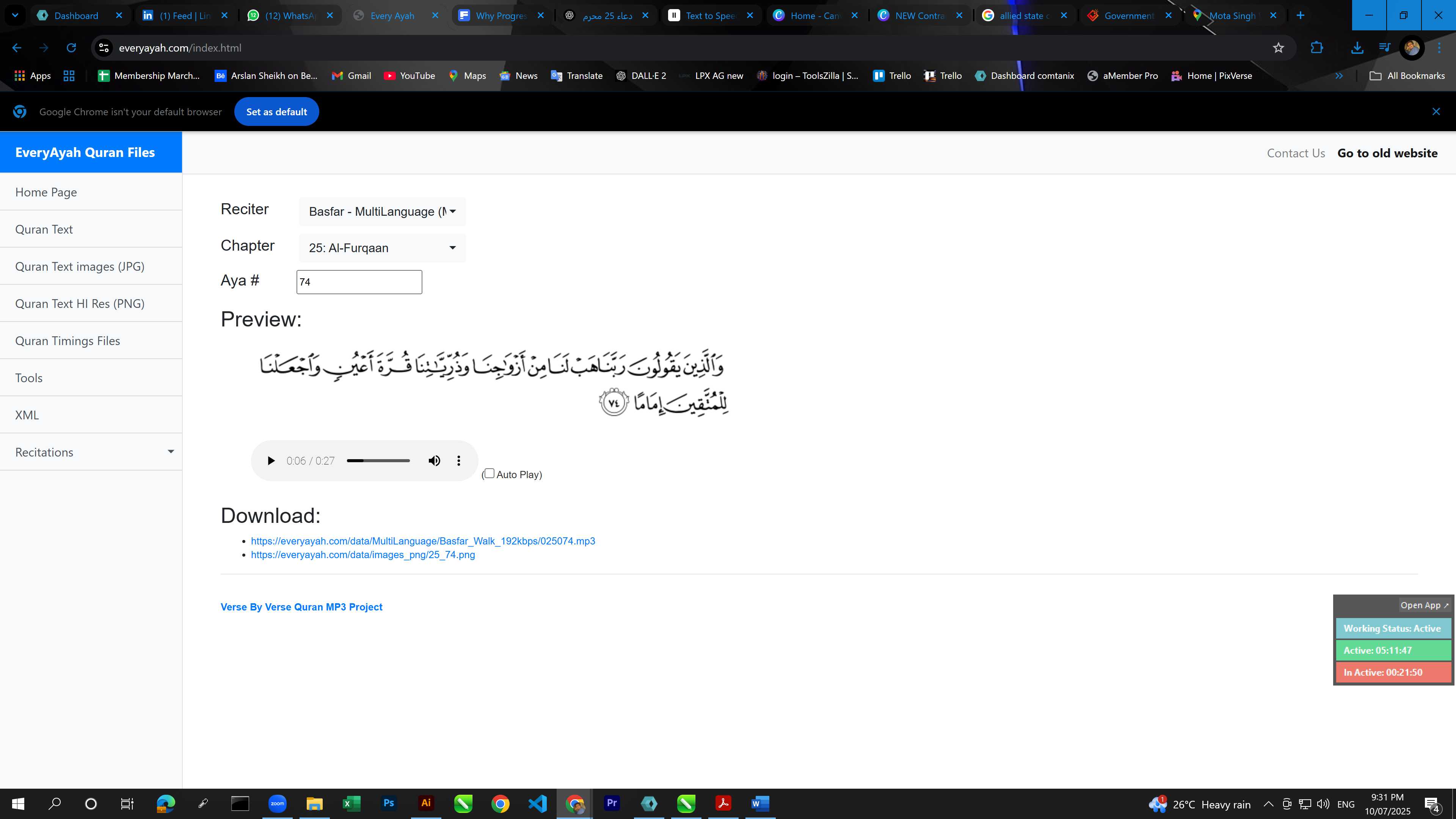Viewport: 1456px width, 819px height.
Task: Open the media control icon in toolbar
Action: coord(1384,48)
